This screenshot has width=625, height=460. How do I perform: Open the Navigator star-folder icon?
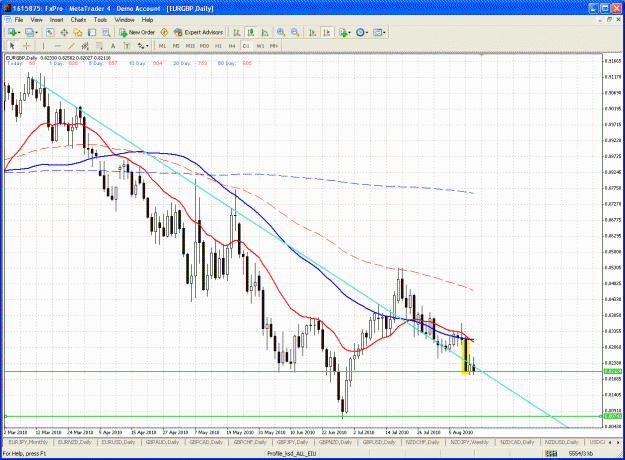click(x=78, y=32)
